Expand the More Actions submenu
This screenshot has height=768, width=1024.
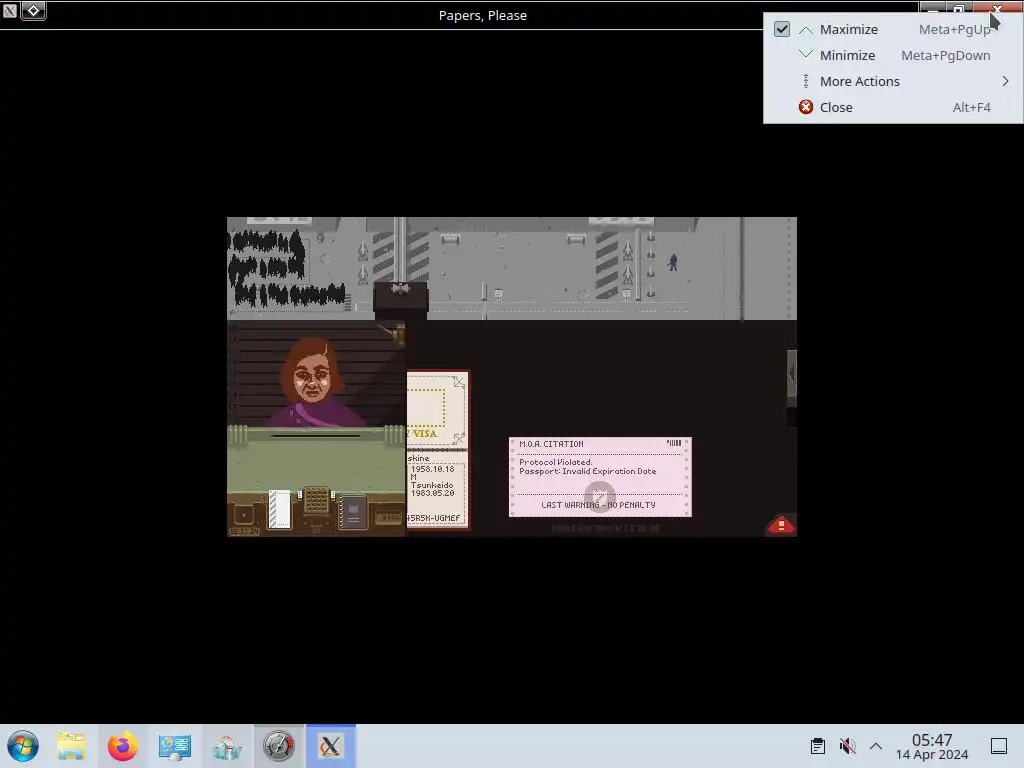pyautogui.click(x=893, y=81)
